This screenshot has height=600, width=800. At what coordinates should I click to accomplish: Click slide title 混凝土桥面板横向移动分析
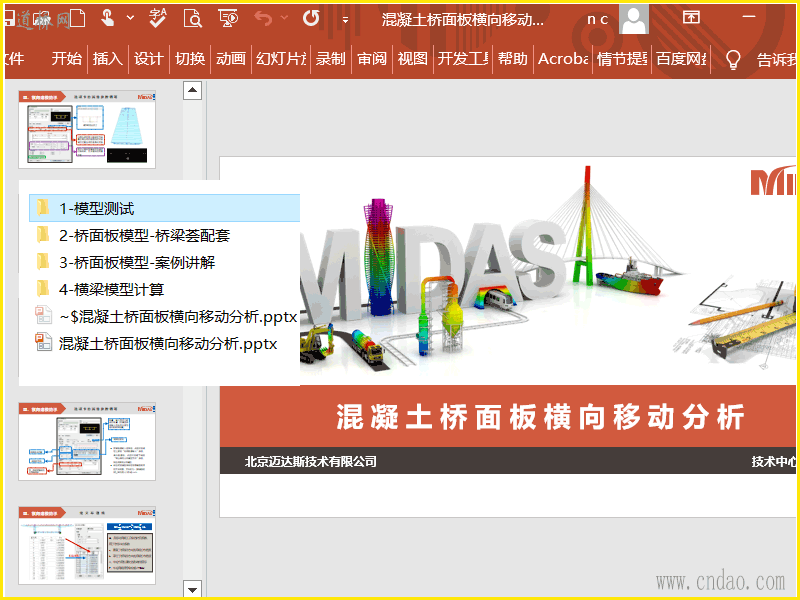pyautogui.click(x=540, y=417)
